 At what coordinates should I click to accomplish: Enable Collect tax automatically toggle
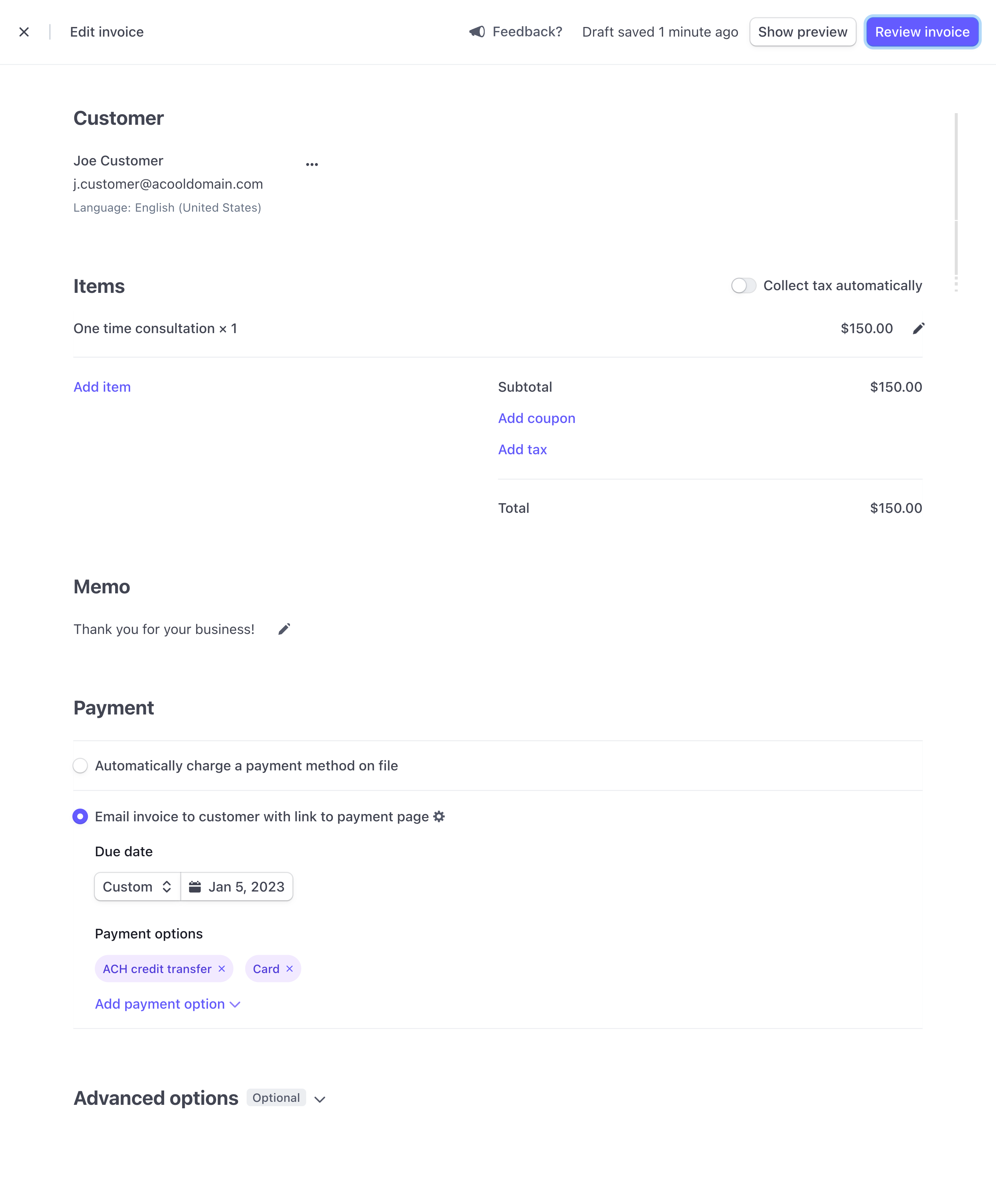743,286
